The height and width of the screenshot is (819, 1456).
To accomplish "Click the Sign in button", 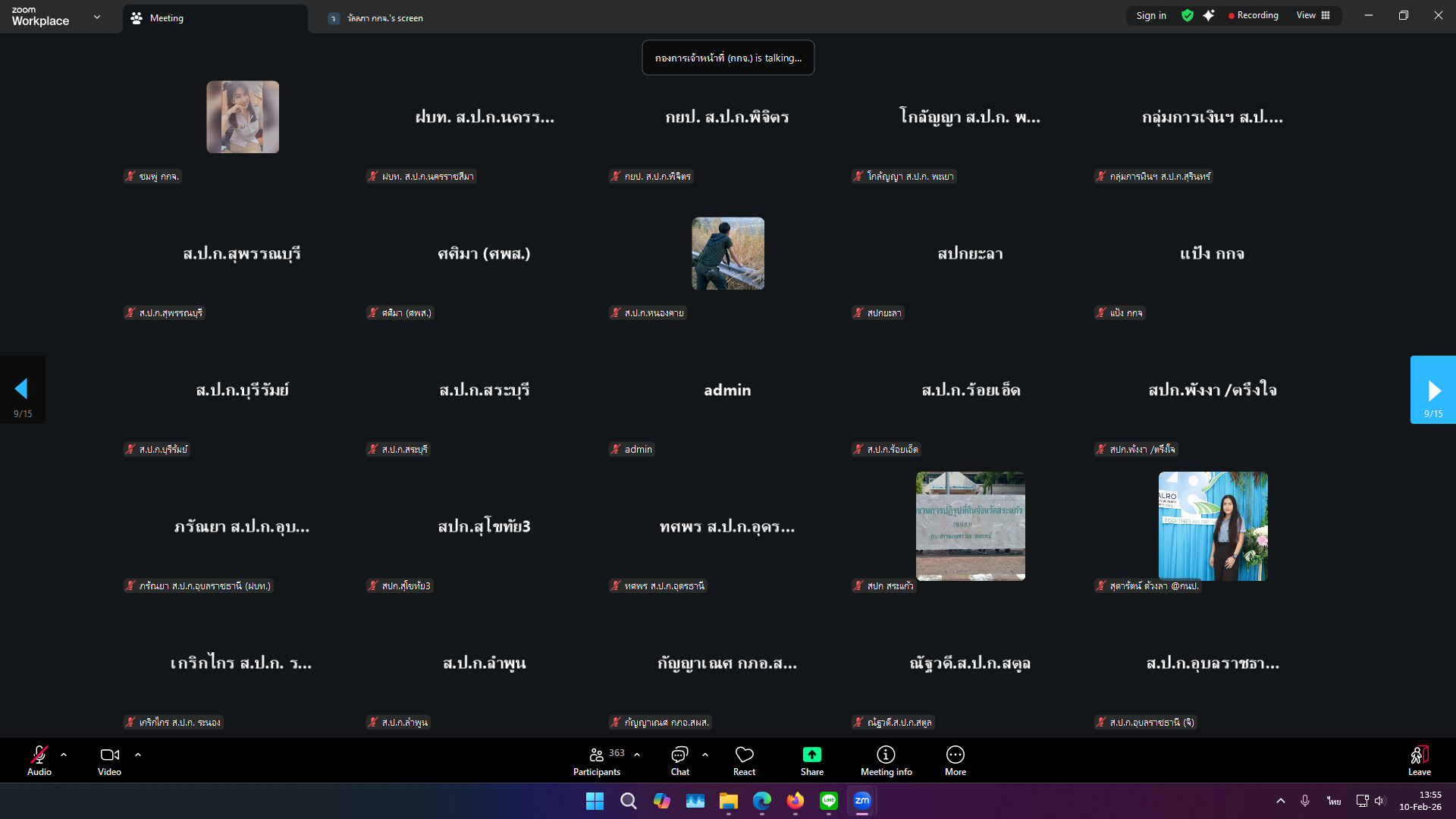I will click(1151, 16).
